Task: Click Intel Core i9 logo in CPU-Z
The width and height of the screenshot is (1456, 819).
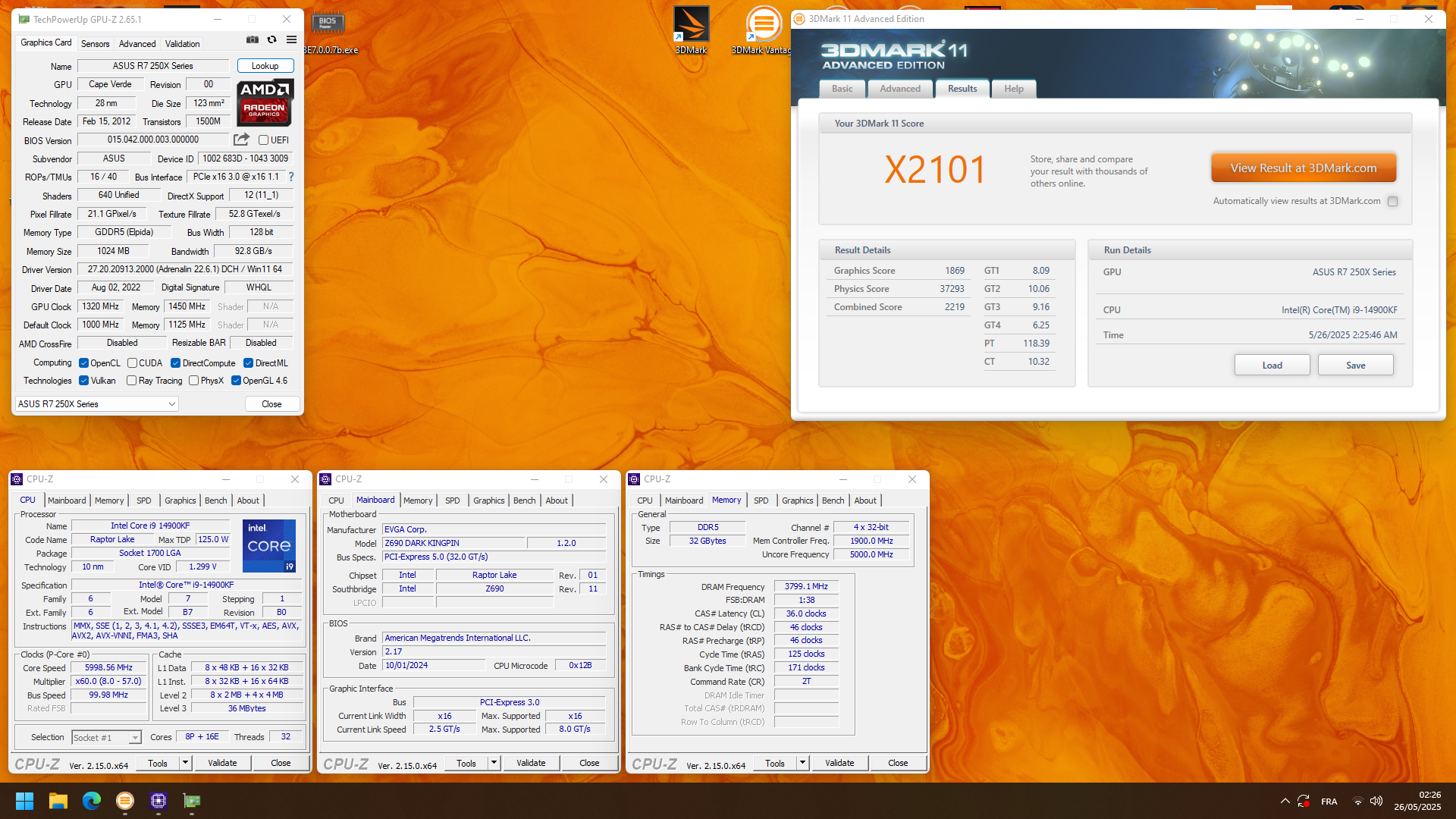Action: tap(269, 546)
